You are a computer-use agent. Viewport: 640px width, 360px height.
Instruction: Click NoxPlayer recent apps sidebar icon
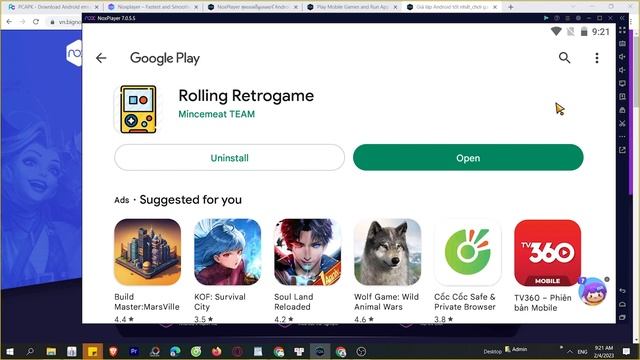pyautogui.click(x=622, y=317)
